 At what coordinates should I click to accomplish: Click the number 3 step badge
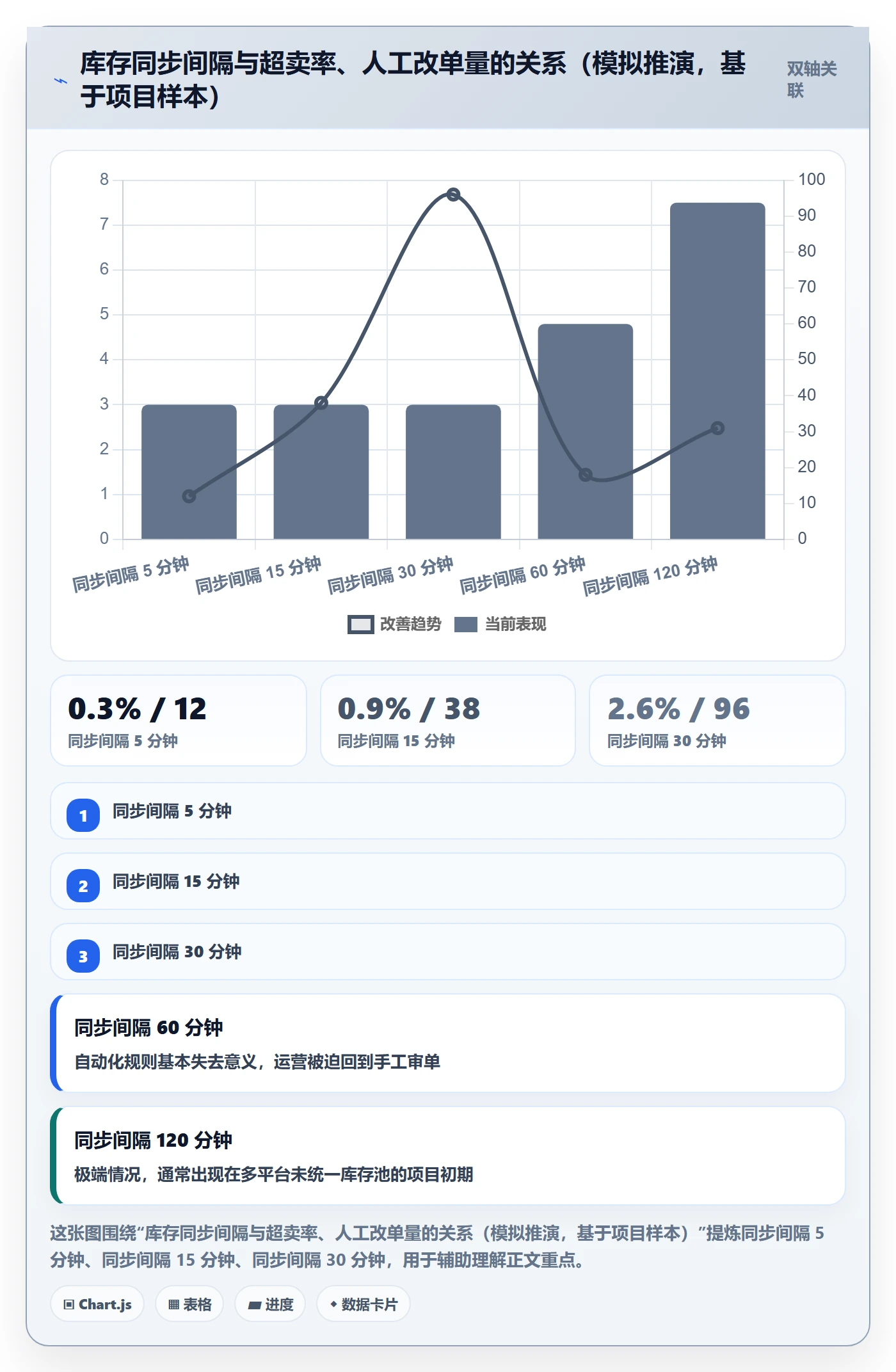[x=83, y=956]
